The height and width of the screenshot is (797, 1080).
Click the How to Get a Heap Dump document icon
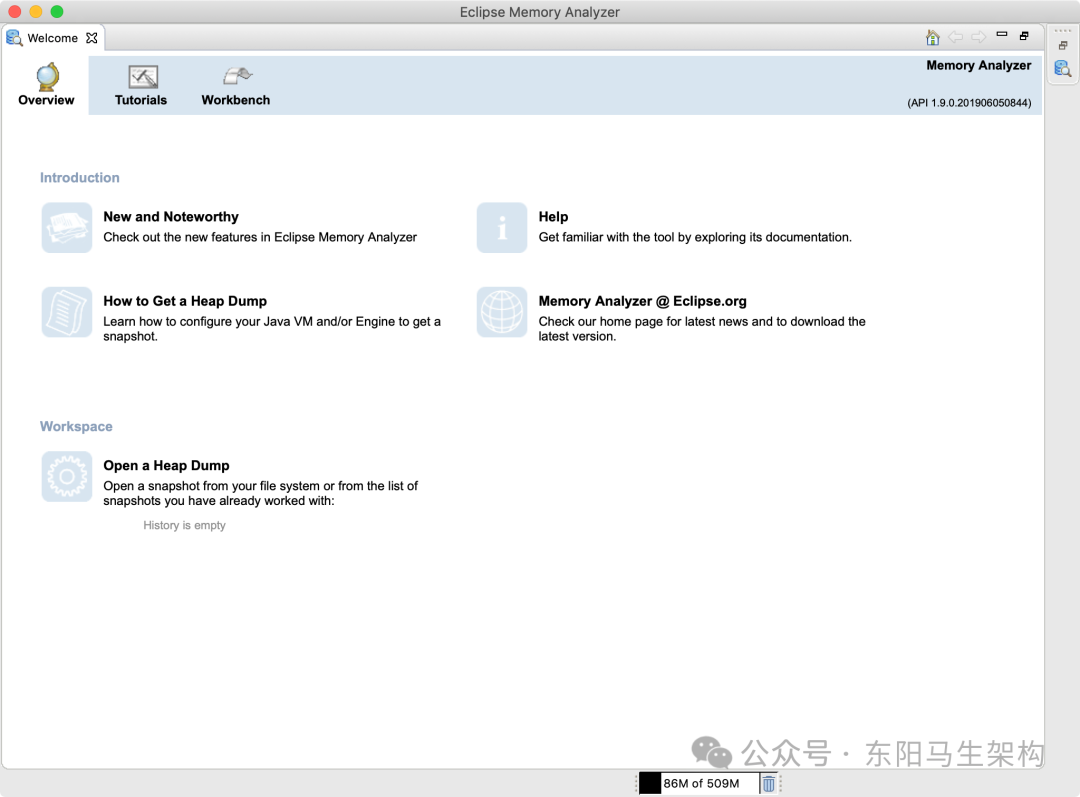pos(67,312)
